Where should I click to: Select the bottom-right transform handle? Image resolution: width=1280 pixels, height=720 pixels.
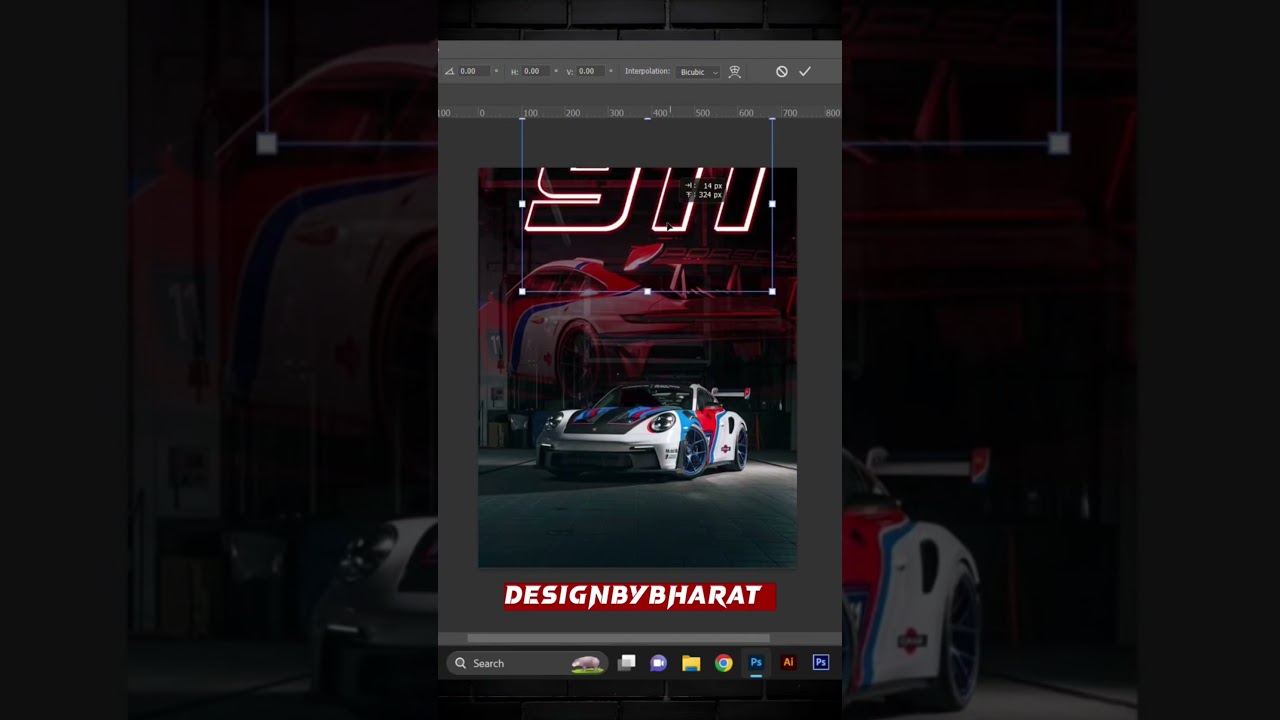[772, 292]
